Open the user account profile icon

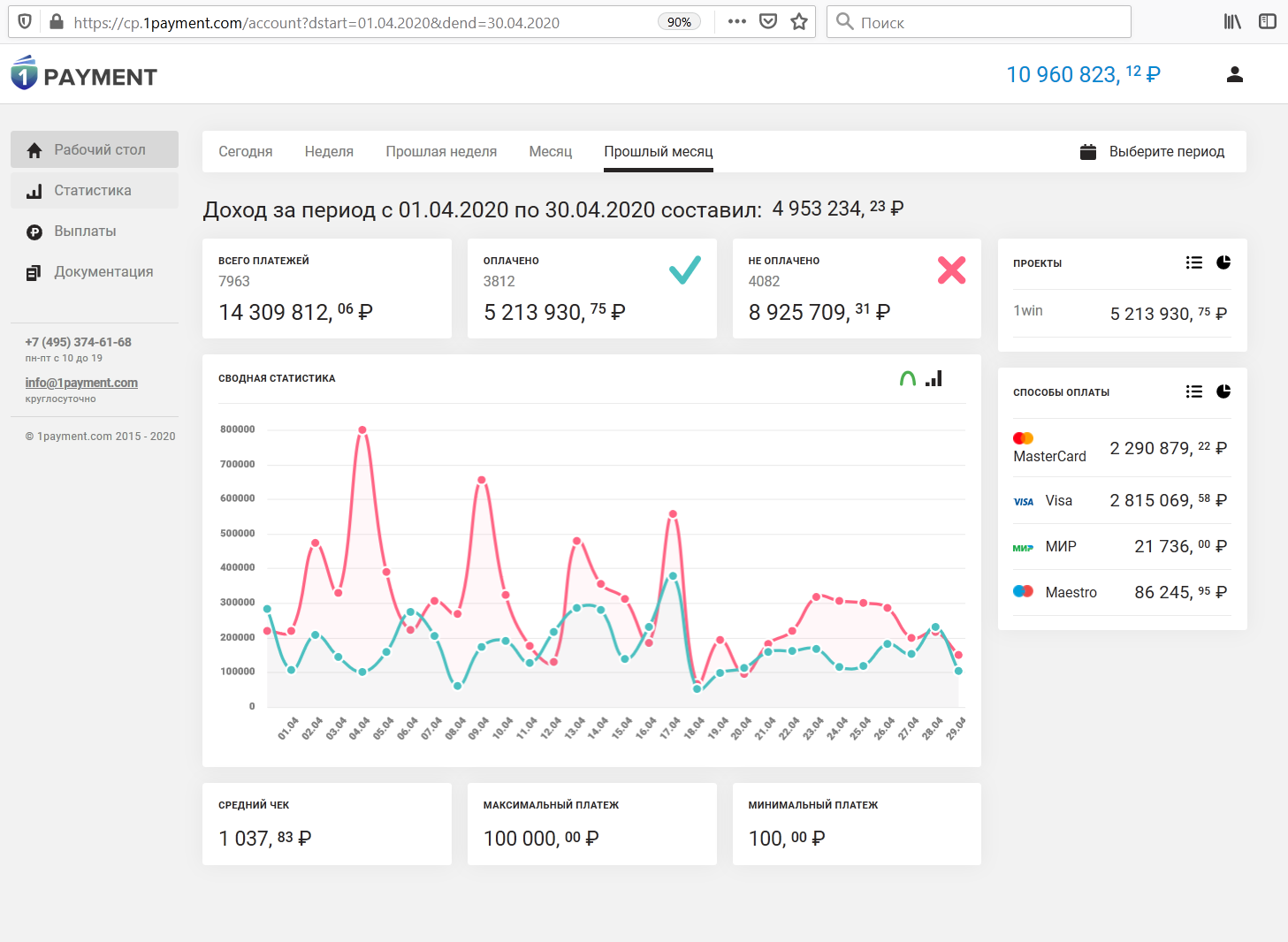[x=1235, y=75]
